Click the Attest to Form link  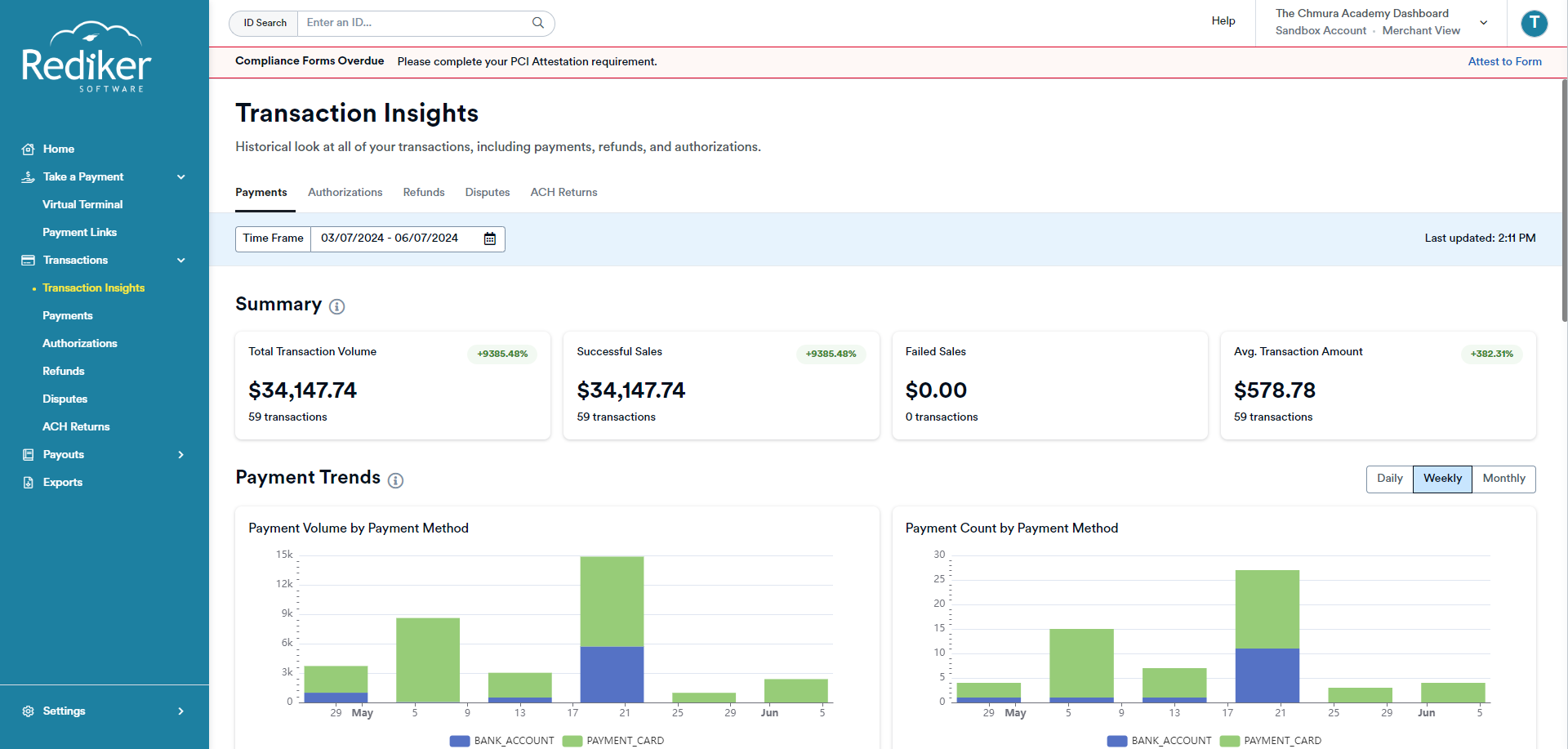coord(1504,62)
